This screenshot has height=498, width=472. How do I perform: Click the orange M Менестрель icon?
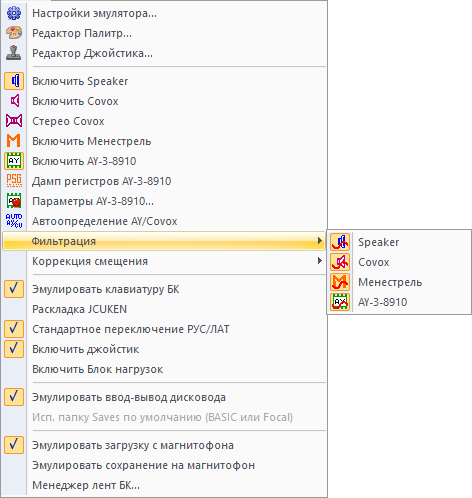point(14,141)
